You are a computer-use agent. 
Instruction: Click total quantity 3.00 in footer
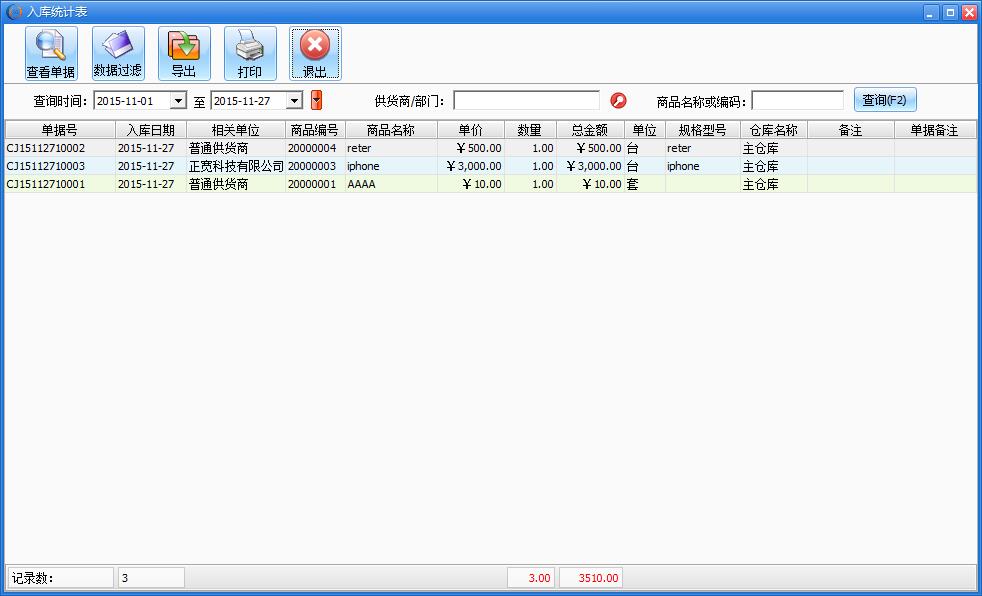pos(531,578)
